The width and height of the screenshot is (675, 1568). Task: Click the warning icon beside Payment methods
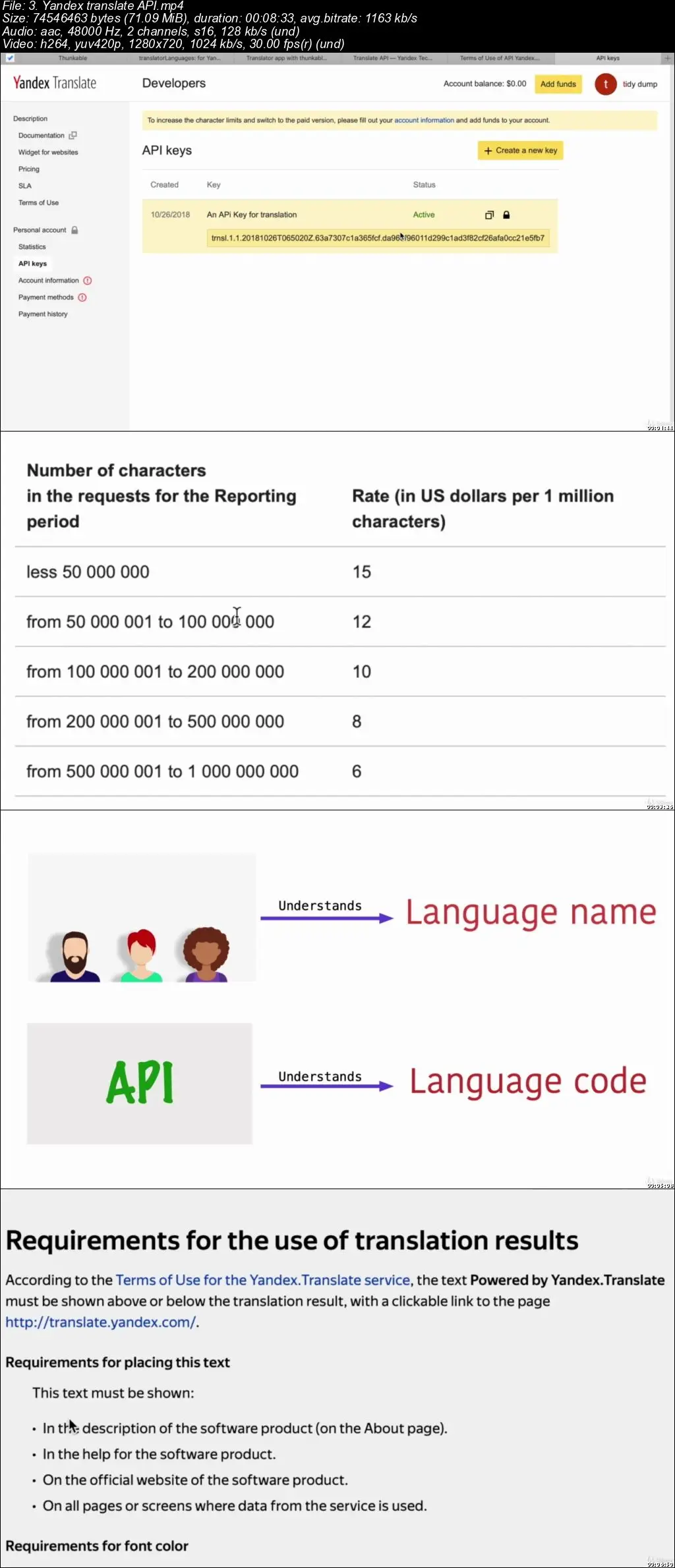point(82,298)
